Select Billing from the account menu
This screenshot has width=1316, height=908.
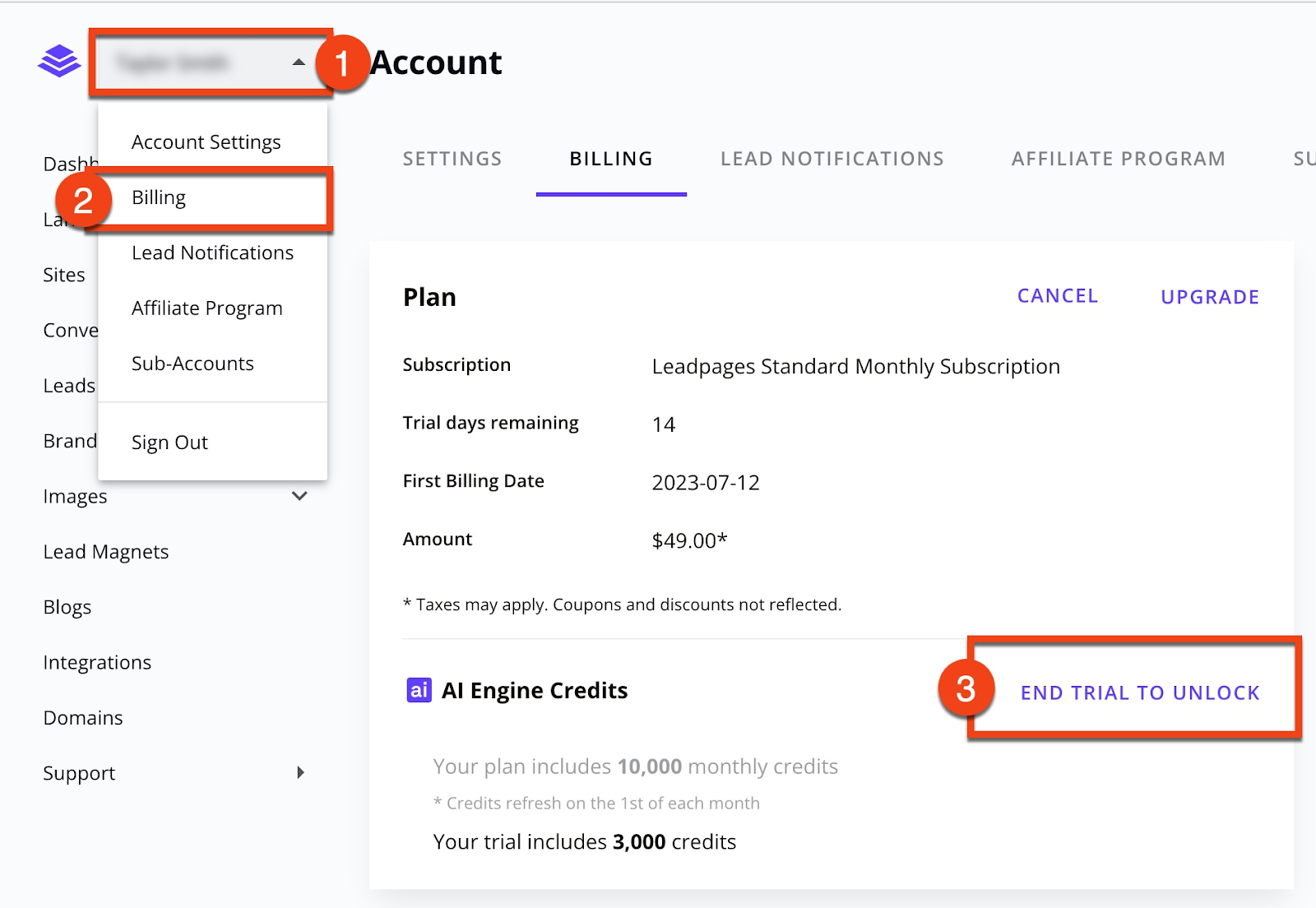pos(159,197)
